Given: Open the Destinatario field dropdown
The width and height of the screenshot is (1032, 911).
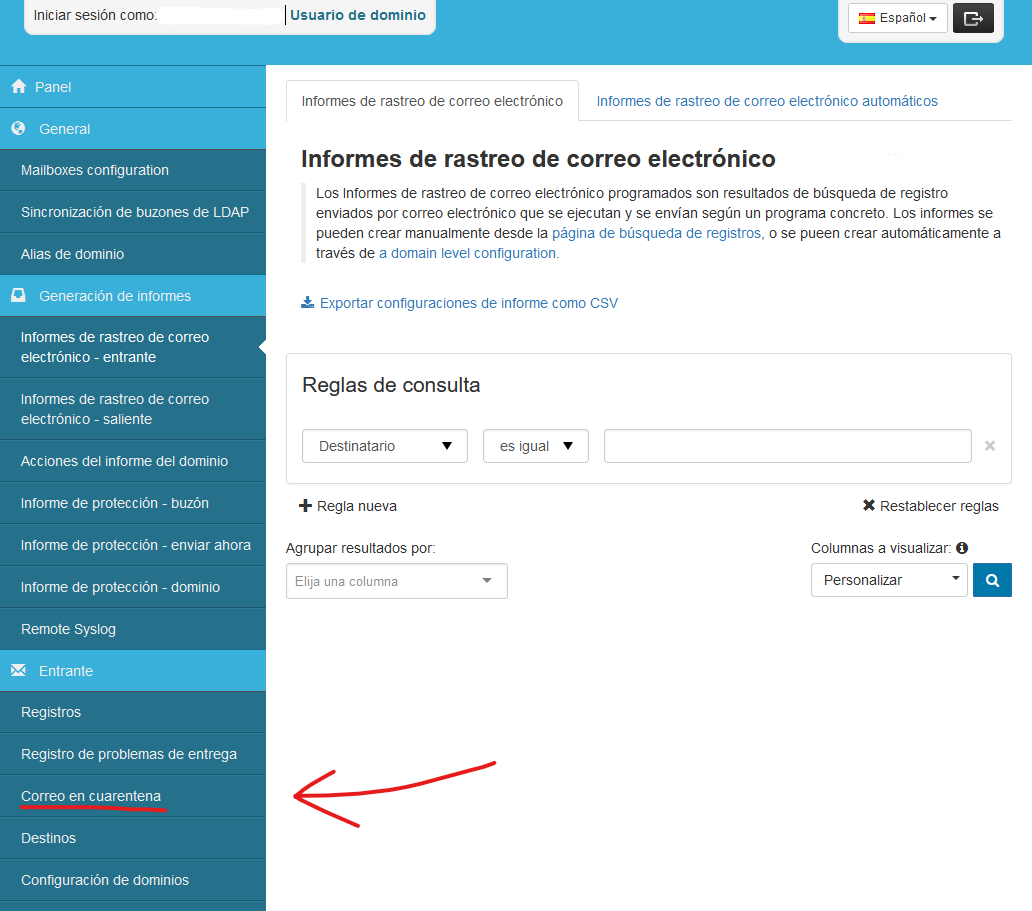Looking at the screenshot, I should point(384,446).
